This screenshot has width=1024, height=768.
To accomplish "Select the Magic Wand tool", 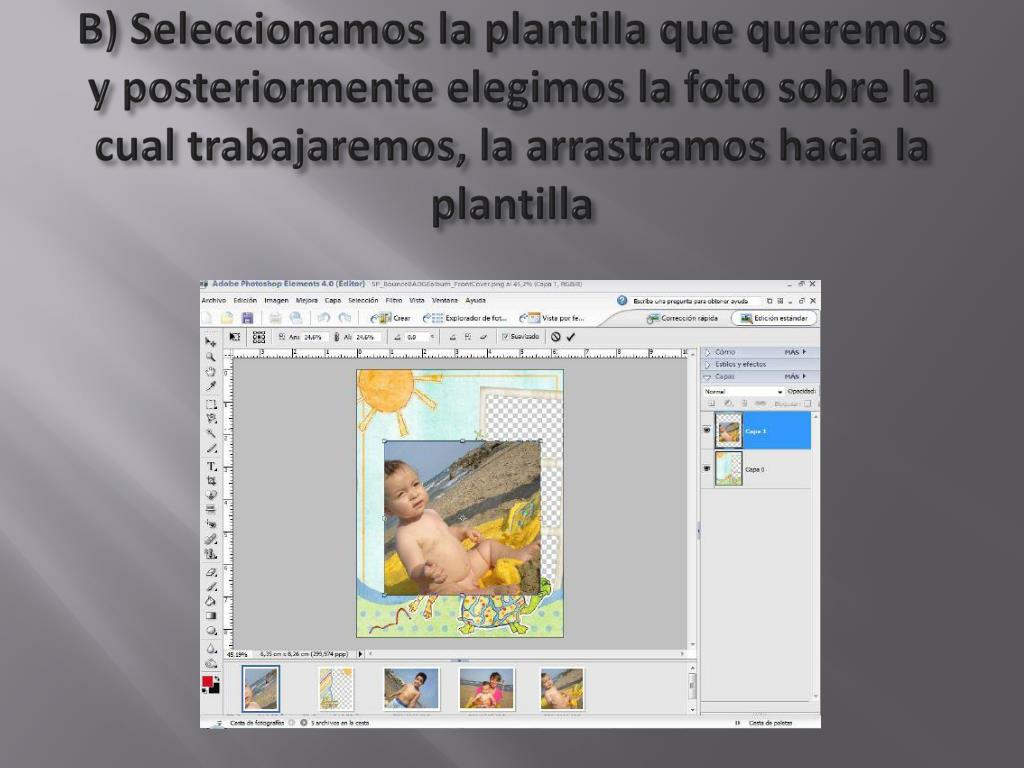I will [x=210, y=434].
